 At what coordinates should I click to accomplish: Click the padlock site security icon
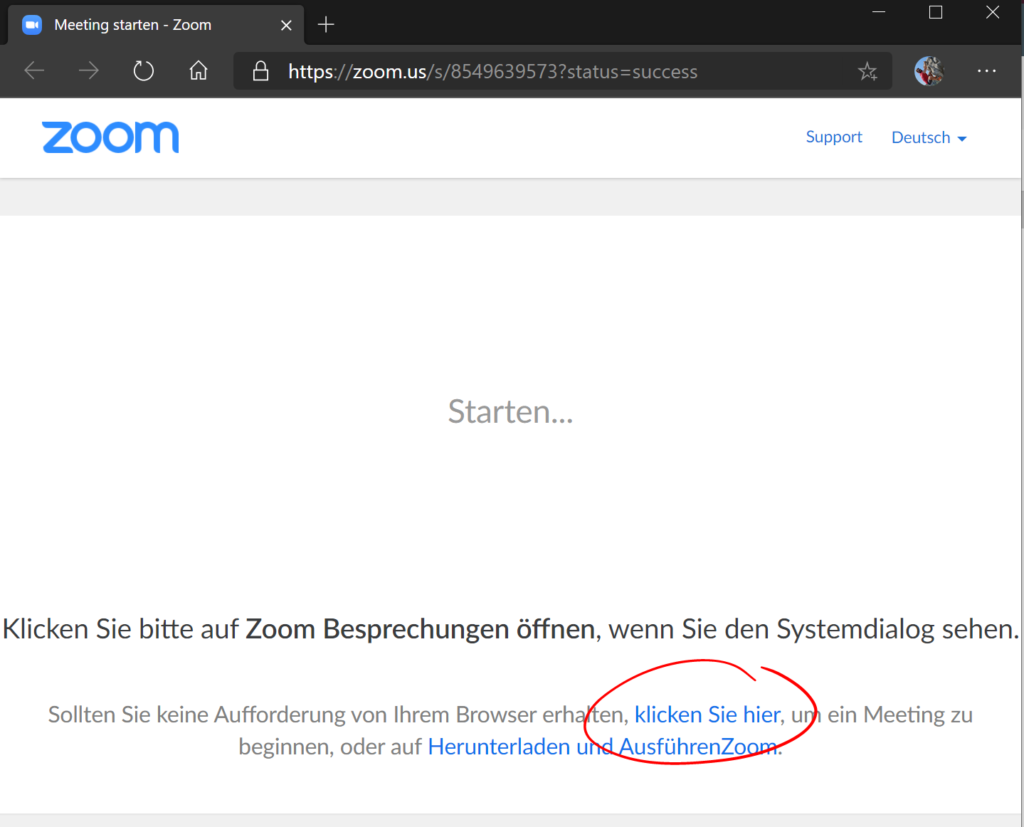pyautogui.click(x=261, y=71)
